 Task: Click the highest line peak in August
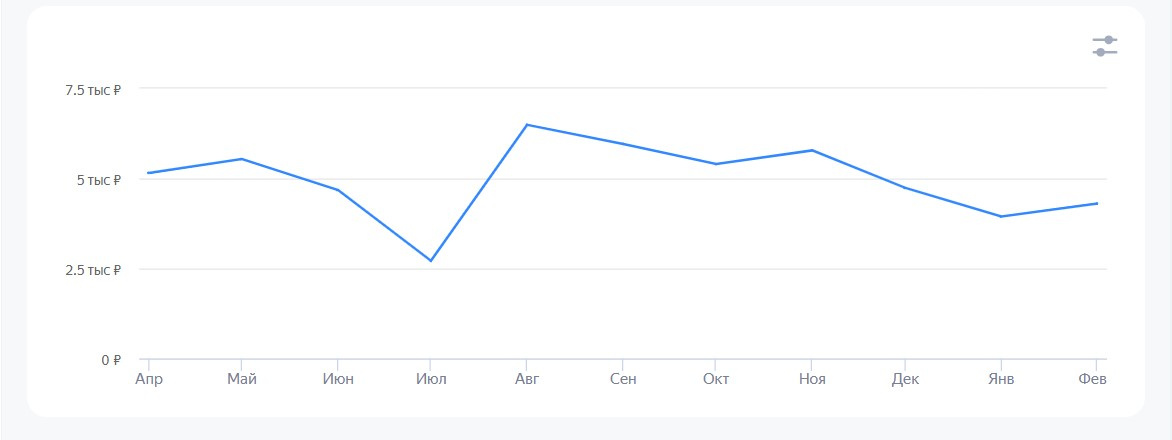point(526,125)
